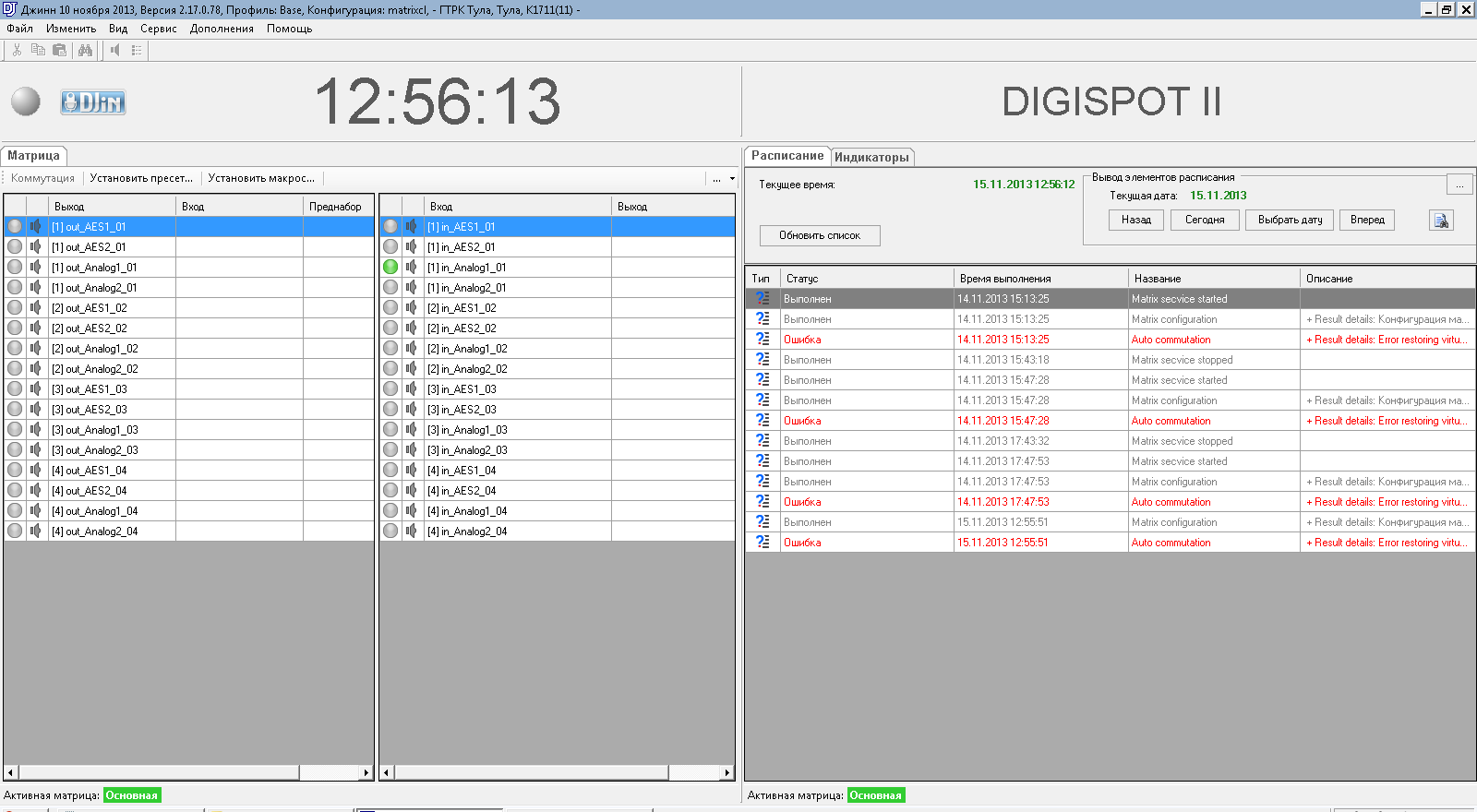The image size is (1477, 812).
Task: Click speaker icon of [1] in_Analog1_01
Action: (x=412, y=267)
